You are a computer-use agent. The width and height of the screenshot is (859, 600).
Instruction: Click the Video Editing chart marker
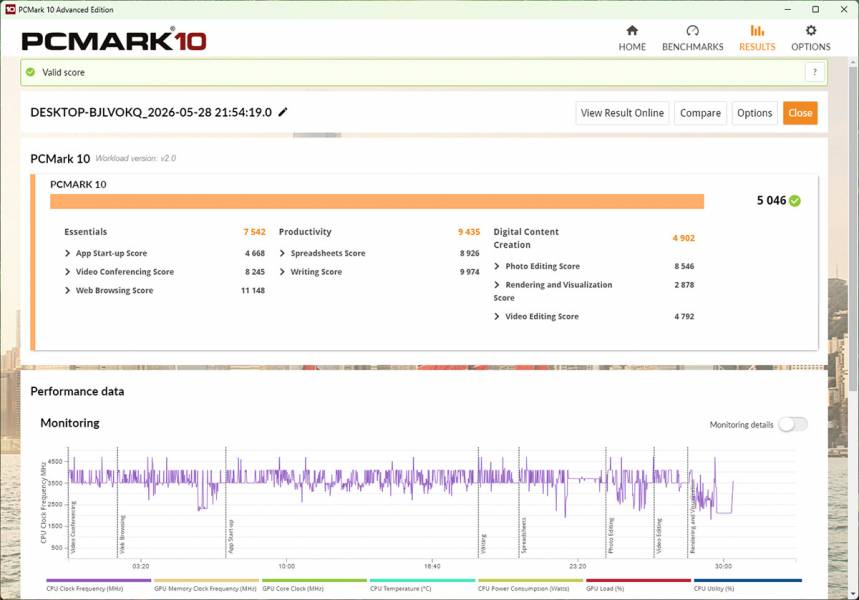coord(658,535)
